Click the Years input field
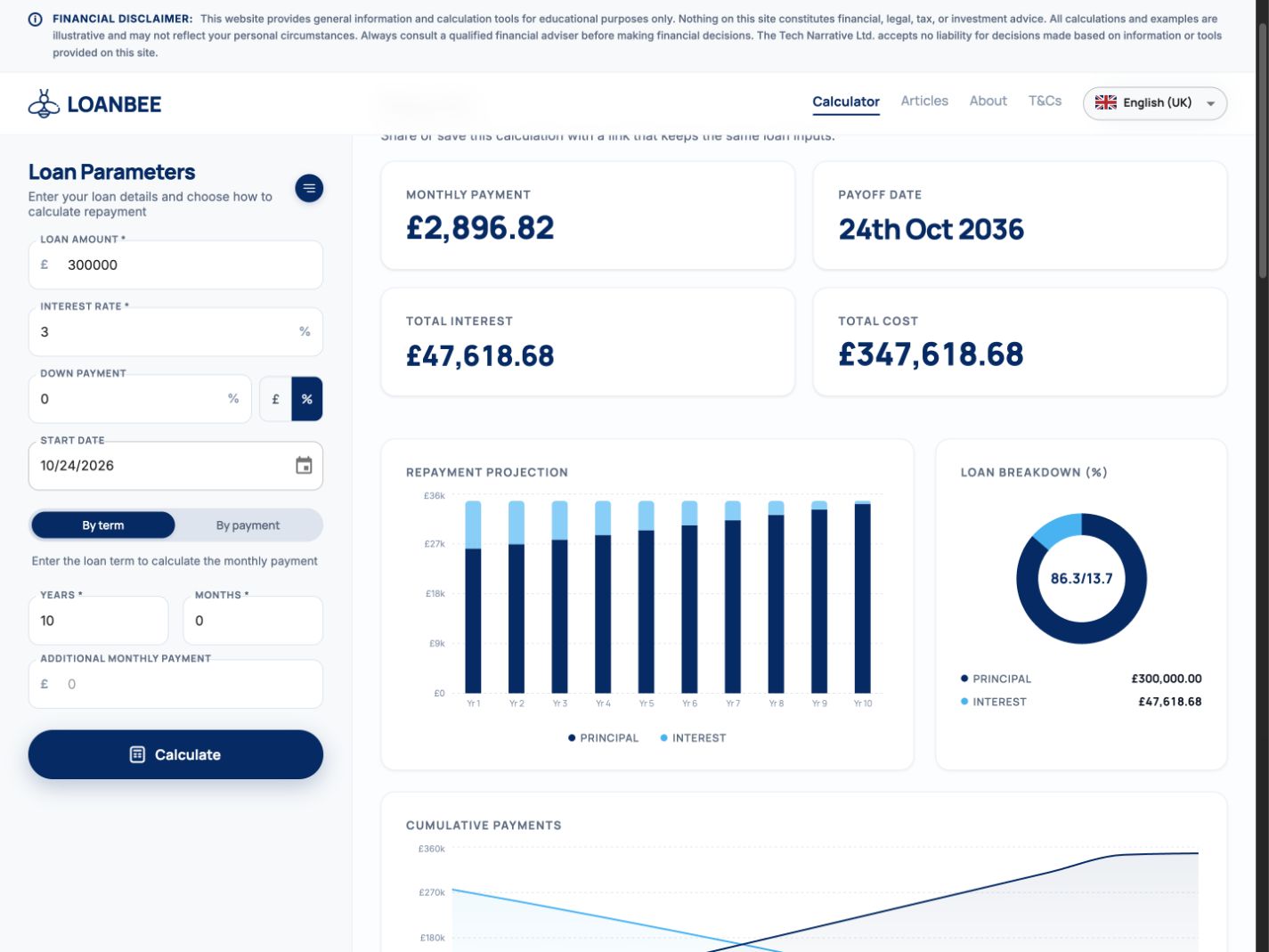 pos(98,621)
